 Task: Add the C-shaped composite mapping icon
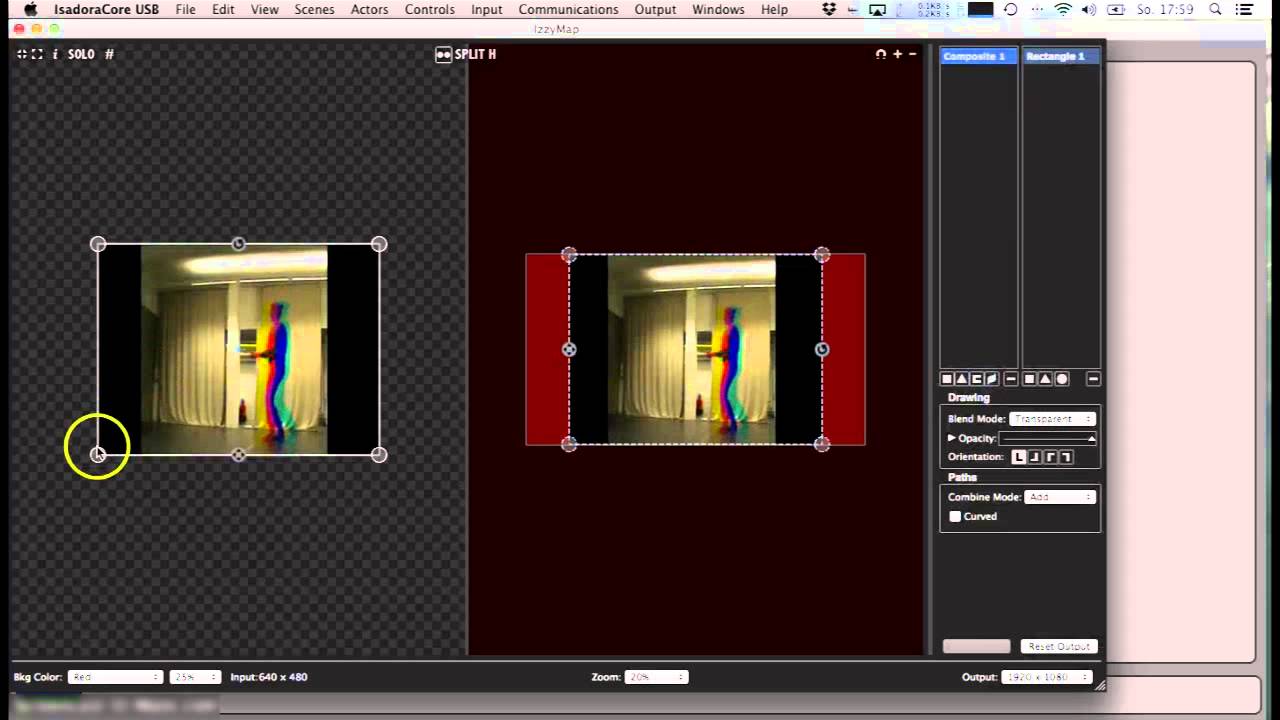pyautogui.click(x=977, y=379)
